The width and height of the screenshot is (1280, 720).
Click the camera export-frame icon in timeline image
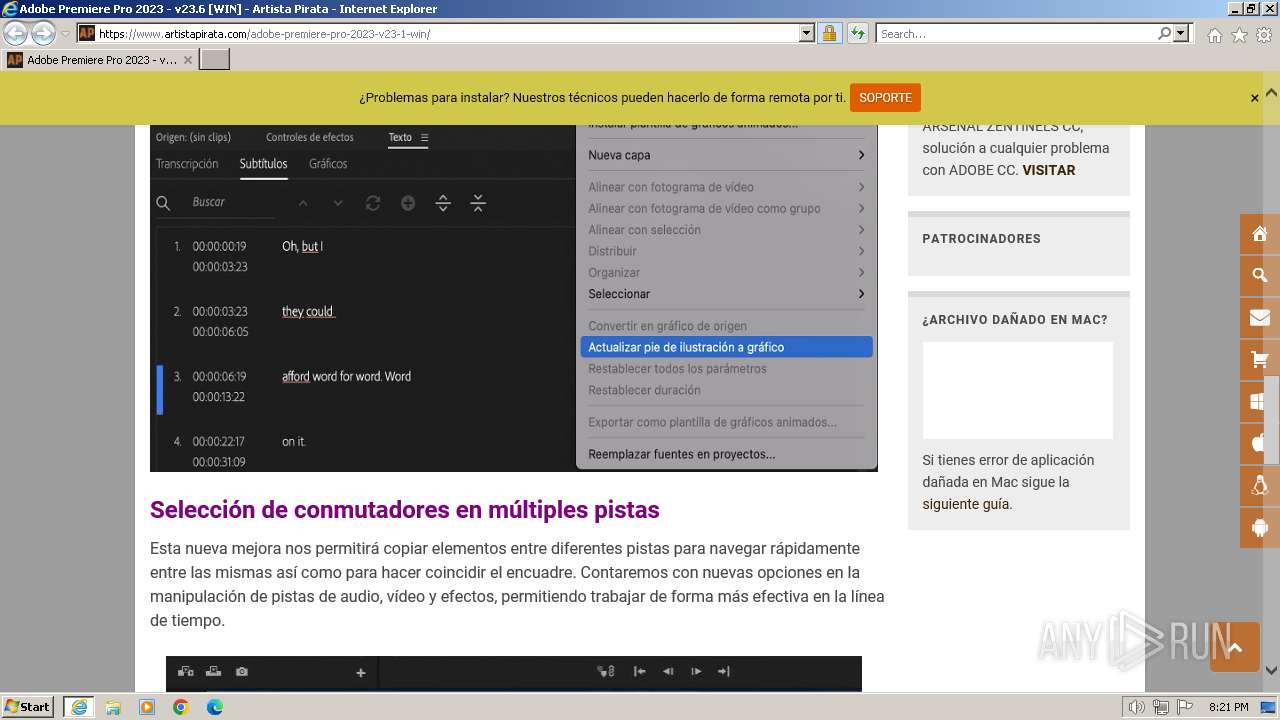pyautogui.click(x=242, y=672)
